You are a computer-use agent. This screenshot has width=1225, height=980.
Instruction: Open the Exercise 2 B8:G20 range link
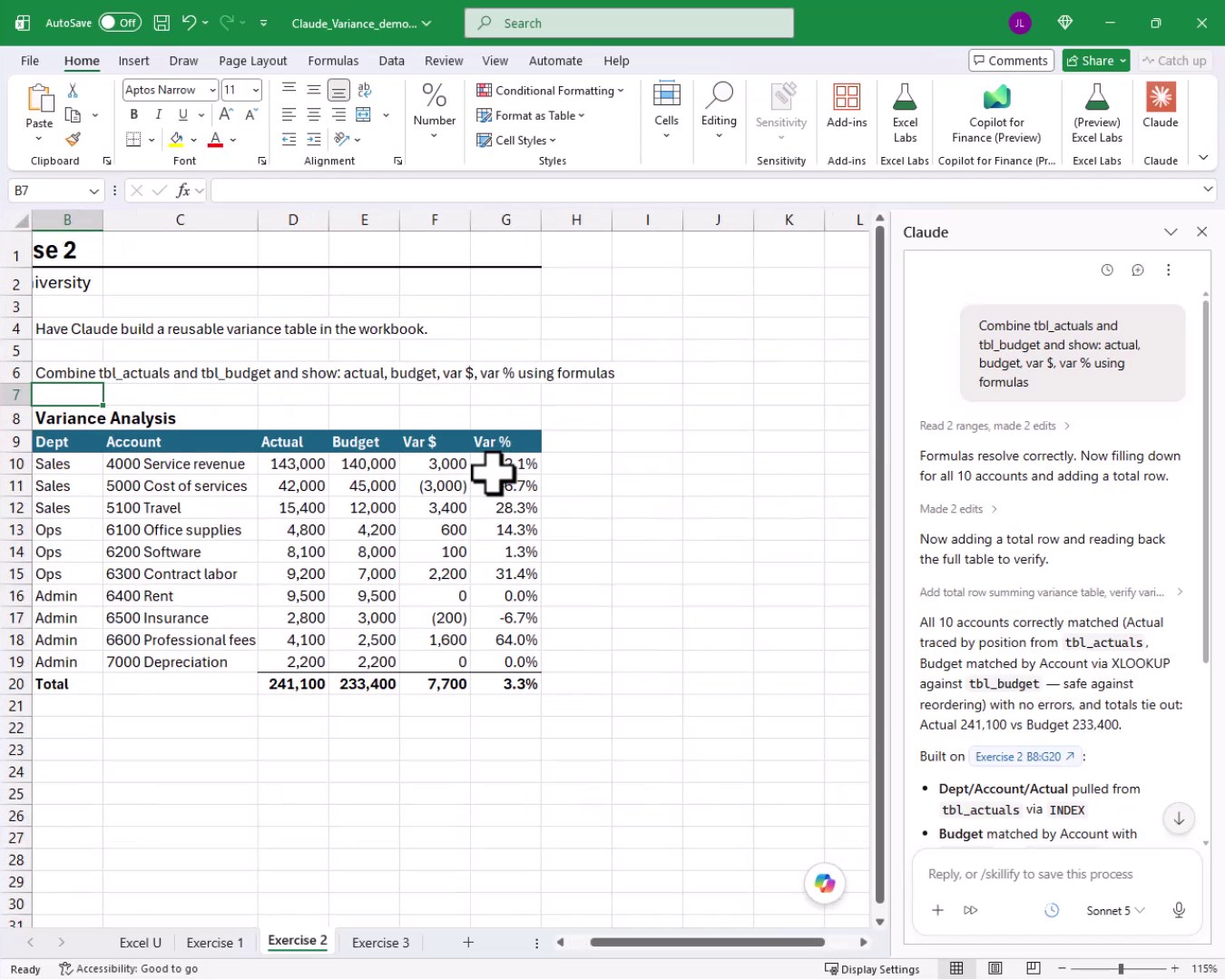point(1024,756)
